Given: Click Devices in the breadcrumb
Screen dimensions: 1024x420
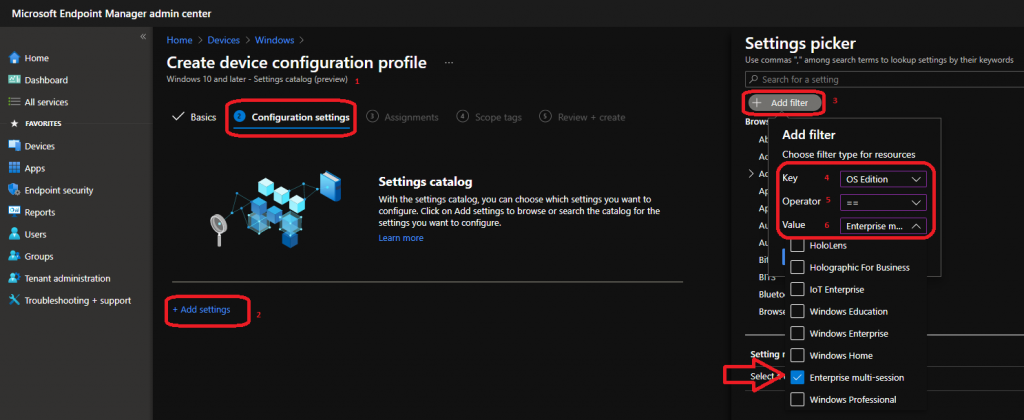Looking at the screenshot, I should pyautogui.click(x=223, y=40).
